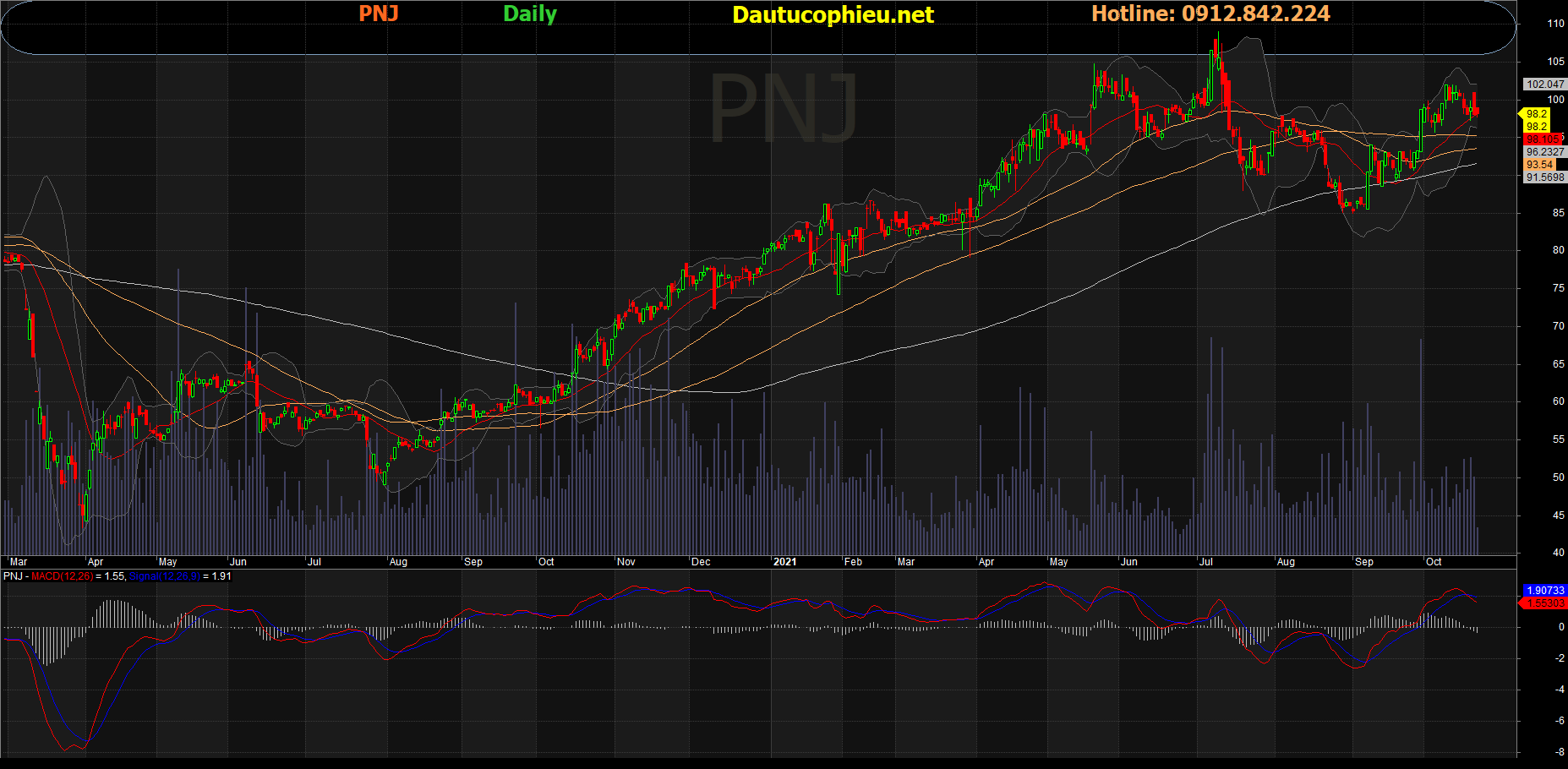Image resolution: width=1568 pixels, height=769 pixels.
Task: Click the red 1.55303 MACD value tag
Action: coord(1545,603)
